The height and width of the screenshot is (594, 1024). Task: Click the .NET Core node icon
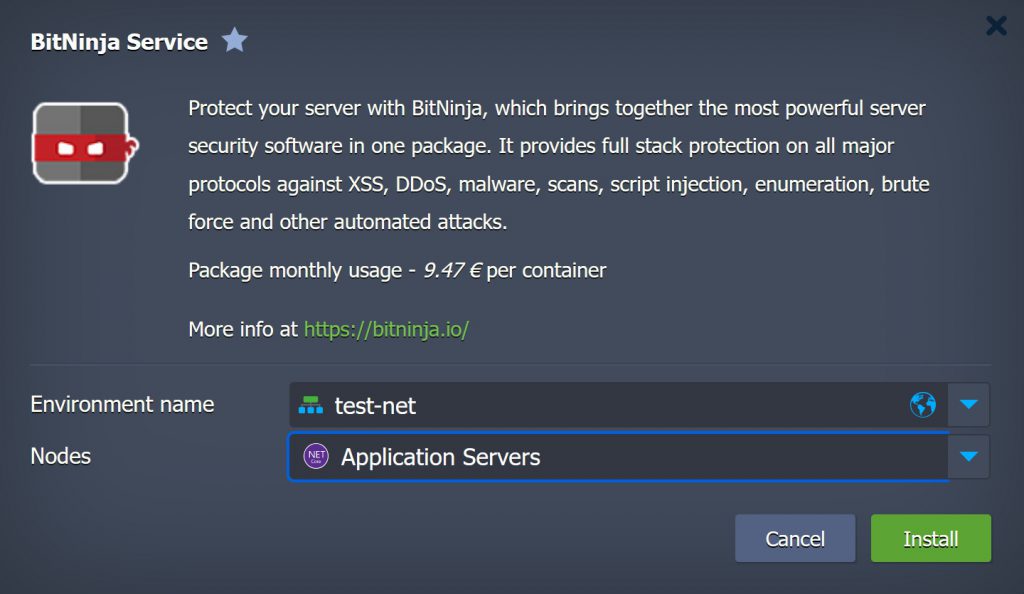tap(316, 457)
